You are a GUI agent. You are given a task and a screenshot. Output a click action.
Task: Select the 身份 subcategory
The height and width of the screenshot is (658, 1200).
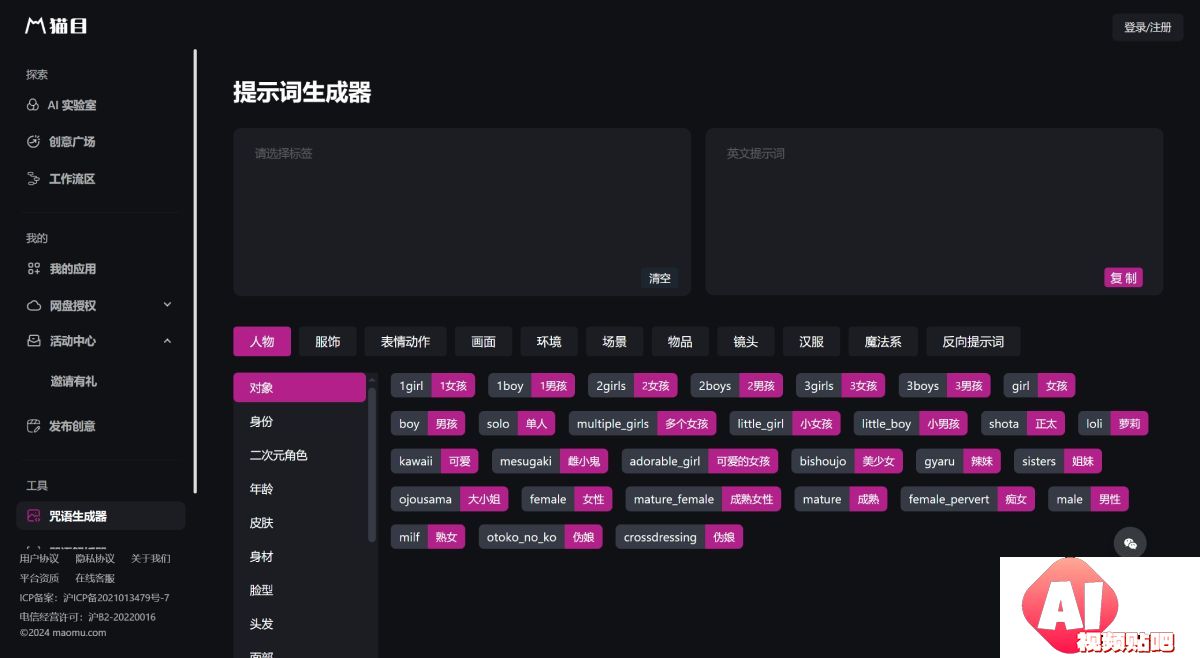[x=299, y=421]
